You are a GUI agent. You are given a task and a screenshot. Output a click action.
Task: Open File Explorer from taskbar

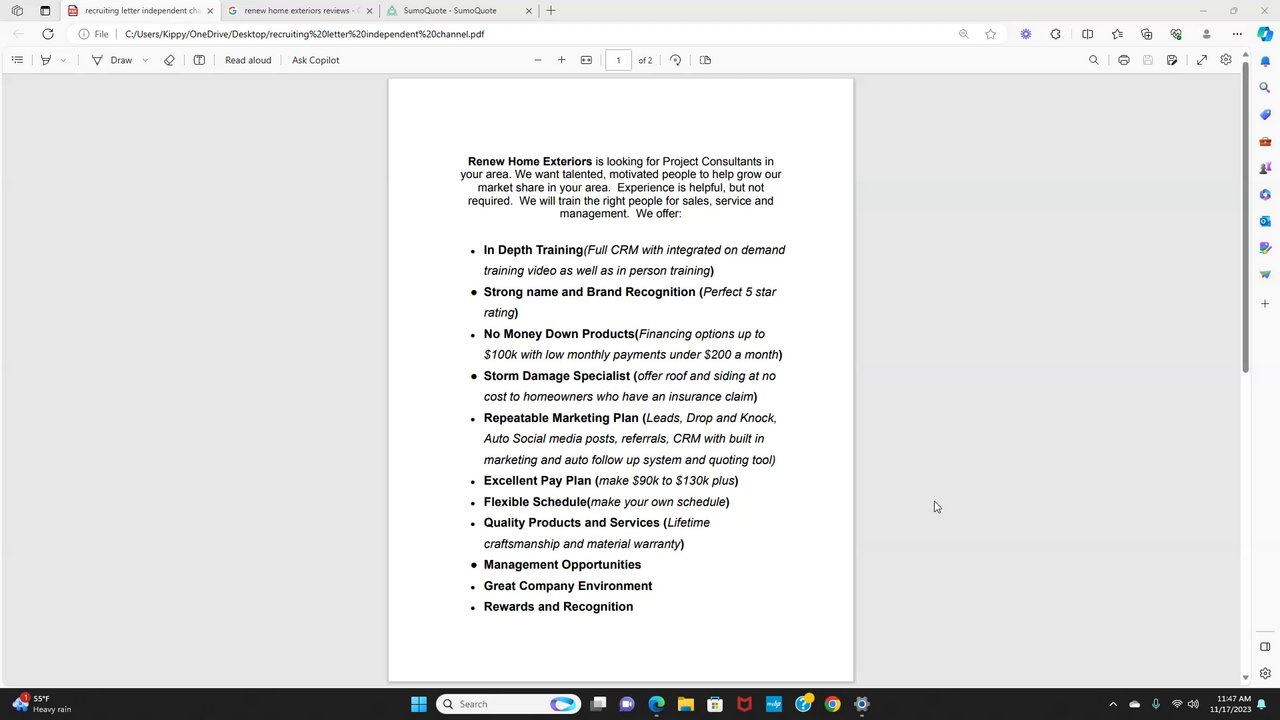pyautogui.click(x=686, y=704)
